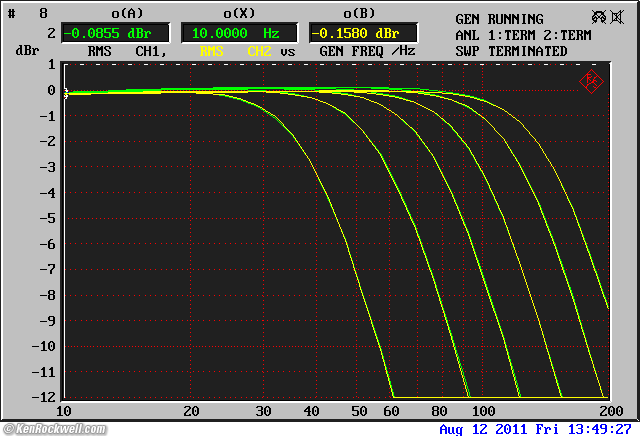Click the GEN FREQ /Hz axis label
Screen dimensions: 640x436
tap(368, 51)
